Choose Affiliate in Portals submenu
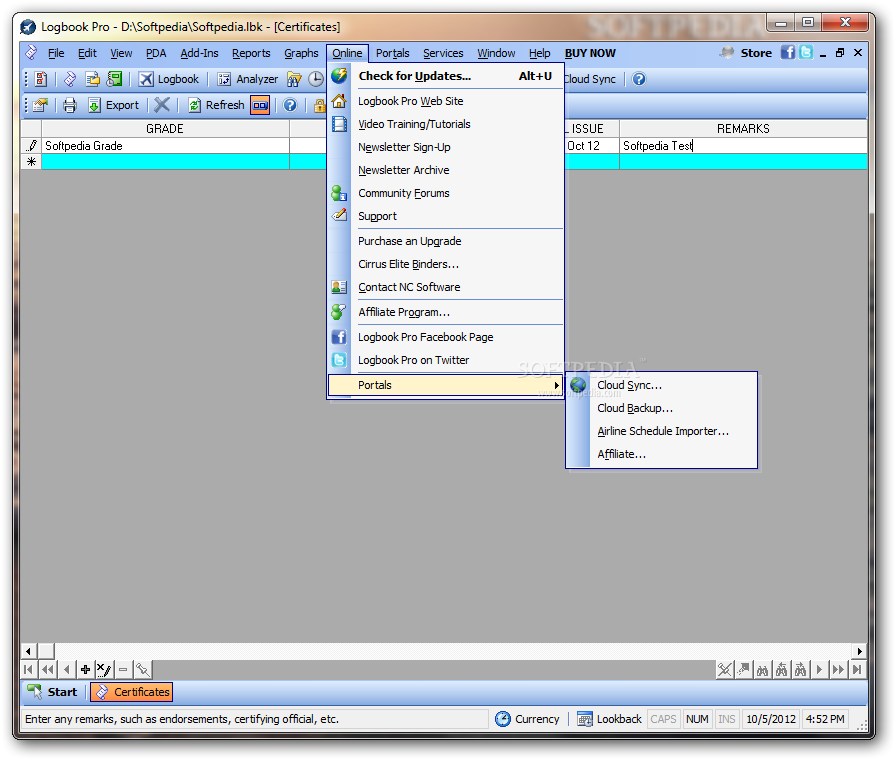This screenshot has height=760, width=896. tap(662, 454)
